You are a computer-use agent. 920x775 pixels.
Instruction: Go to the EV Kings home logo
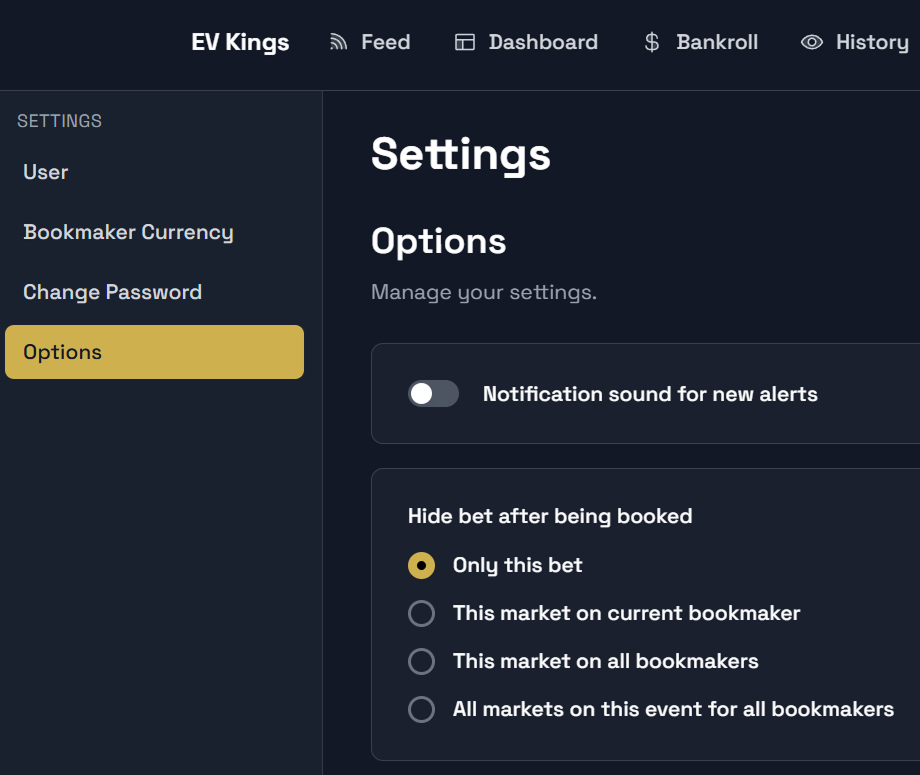click(240, 42)
